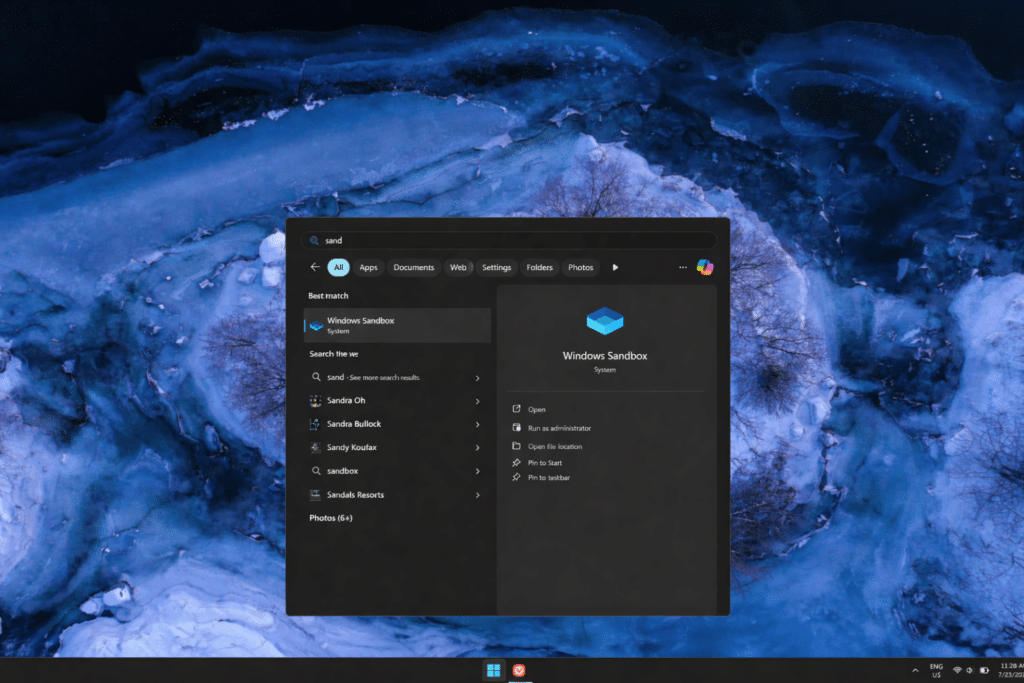Click the magnifier icon in the search box
Viewport: 1024px width, 683px height.
(x=314, y=240)
